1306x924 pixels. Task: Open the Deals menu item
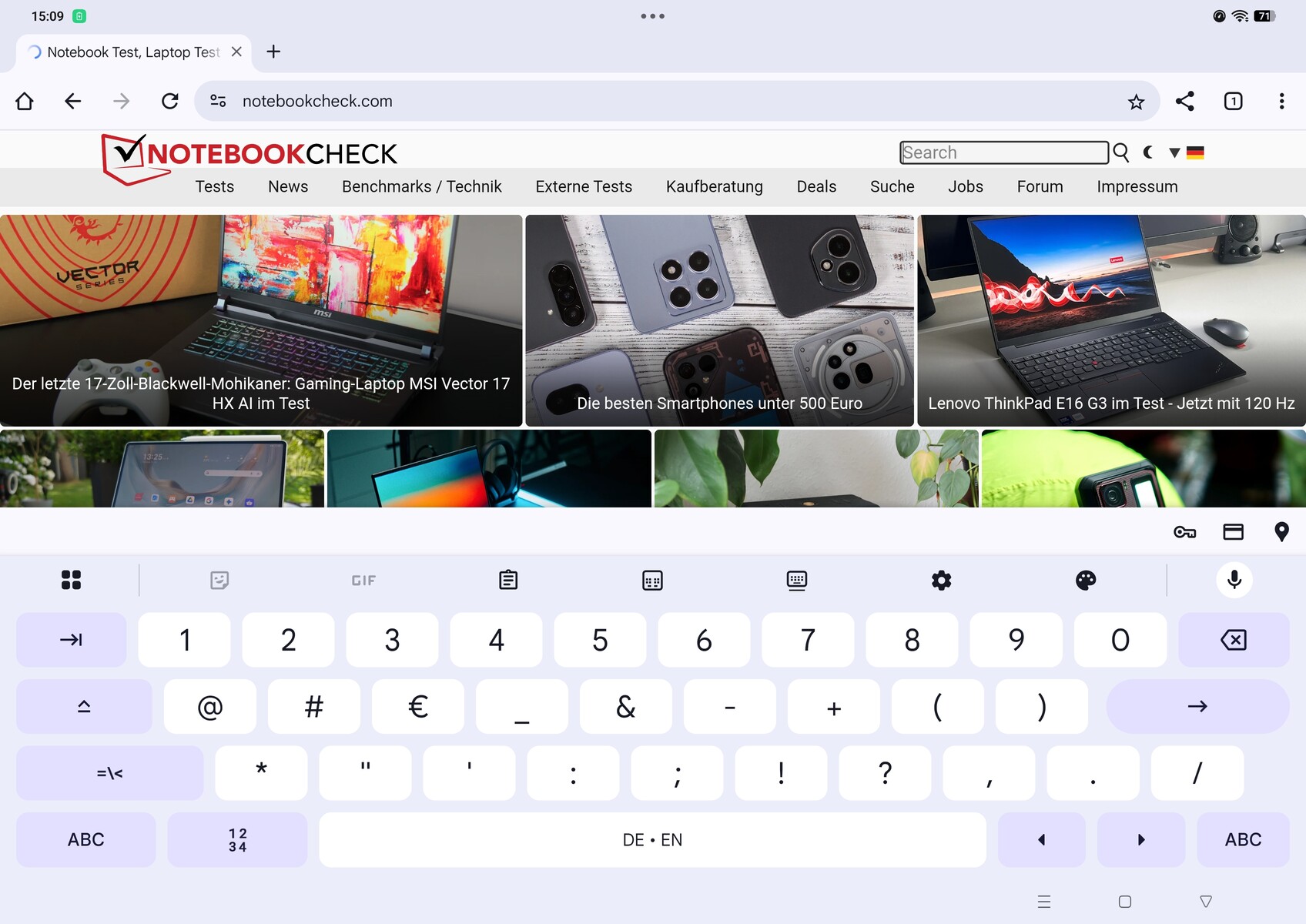click(x=816, y=186)
